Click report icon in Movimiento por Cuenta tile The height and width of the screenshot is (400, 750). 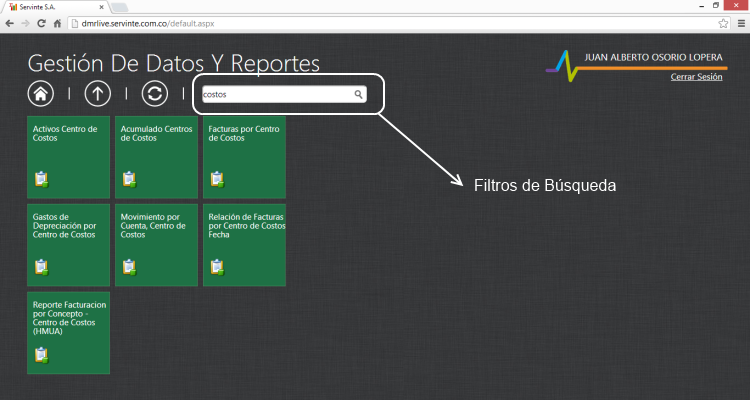129,267
